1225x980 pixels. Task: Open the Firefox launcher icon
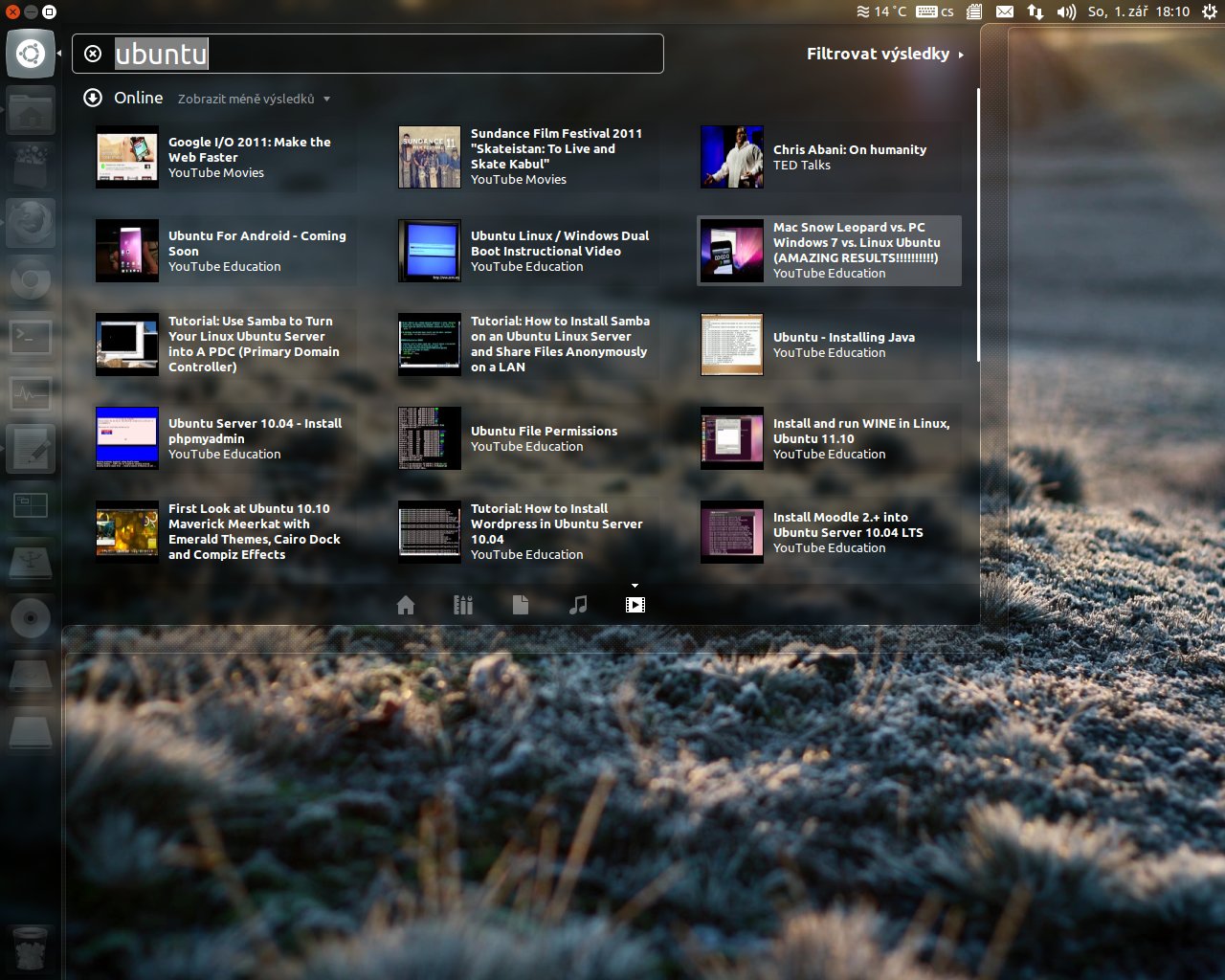31,224
